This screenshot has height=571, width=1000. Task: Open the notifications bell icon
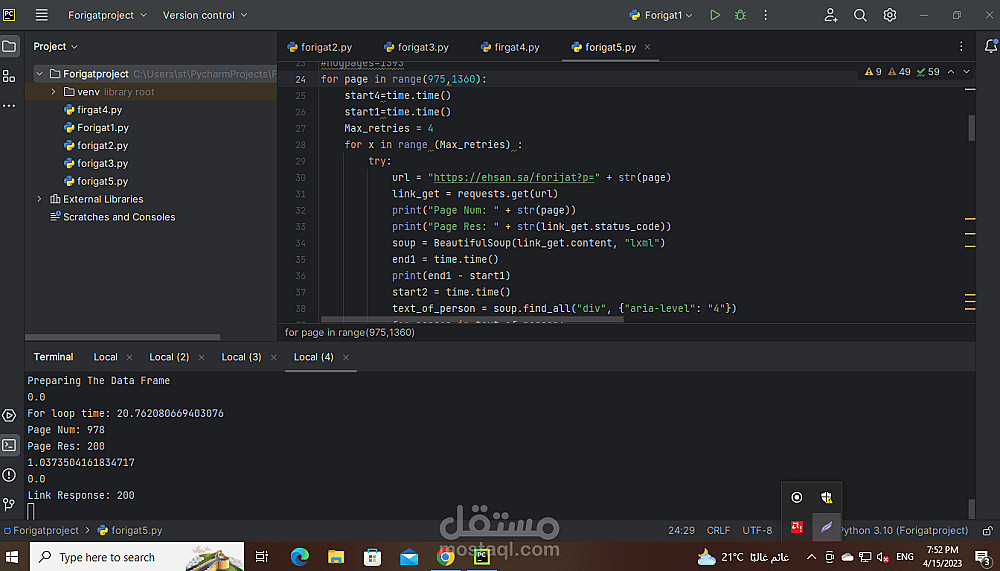[991, 47]
